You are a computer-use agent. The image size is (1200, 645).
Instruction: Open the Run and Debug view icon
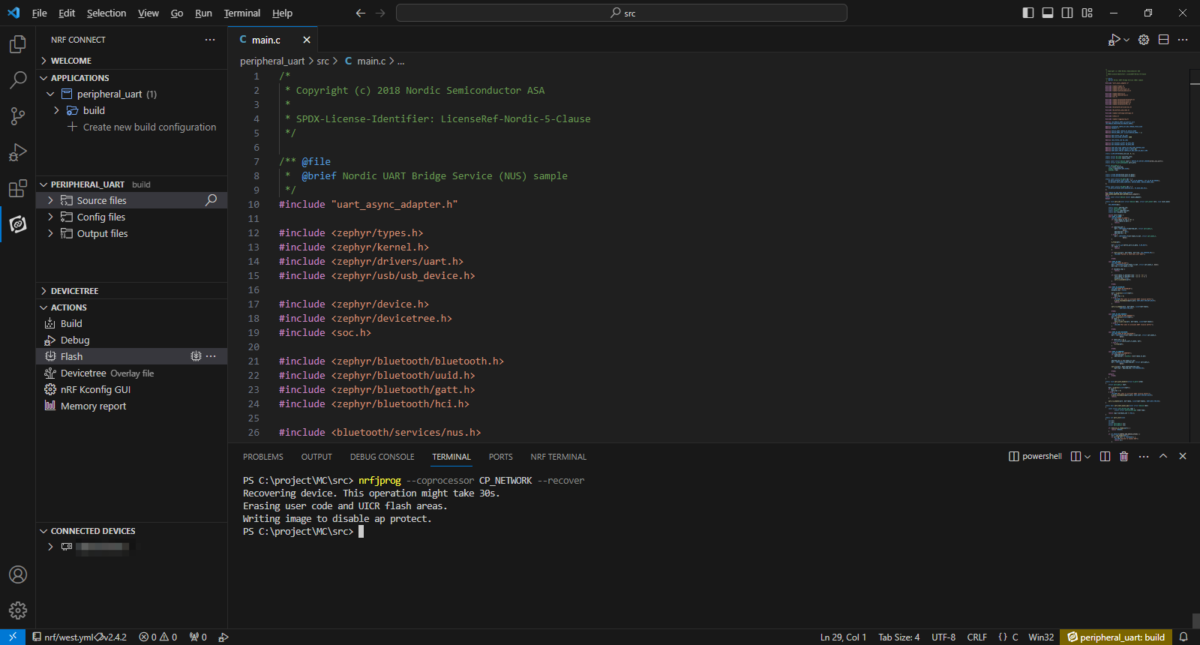pyautogui.click(x=17, y=152)
